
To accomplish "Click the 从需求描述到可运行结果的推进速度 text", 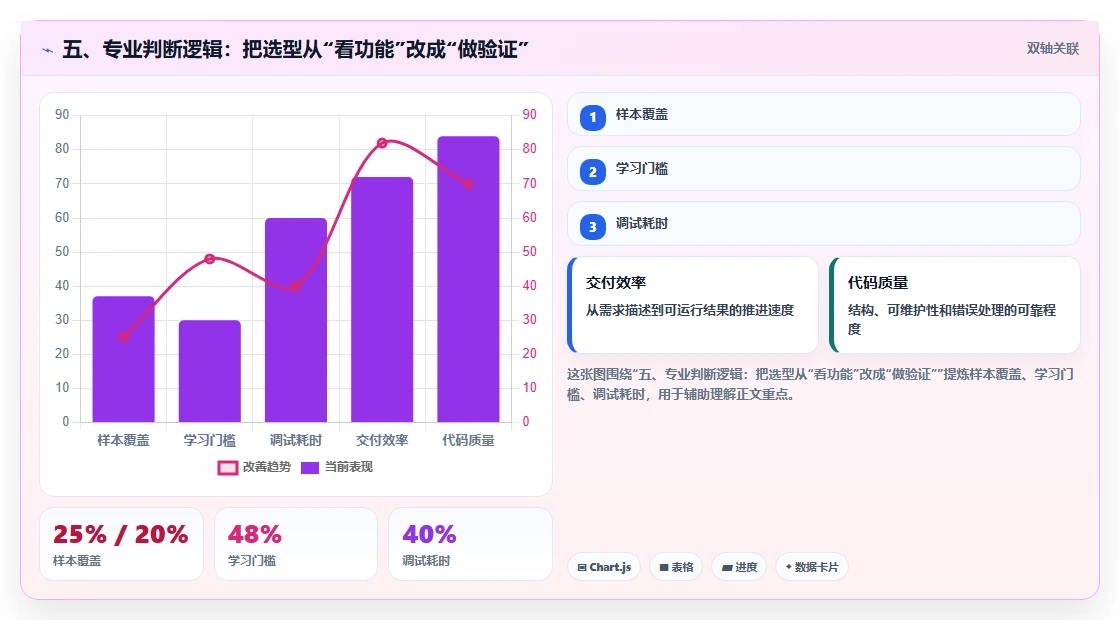I will click(690, 310).
